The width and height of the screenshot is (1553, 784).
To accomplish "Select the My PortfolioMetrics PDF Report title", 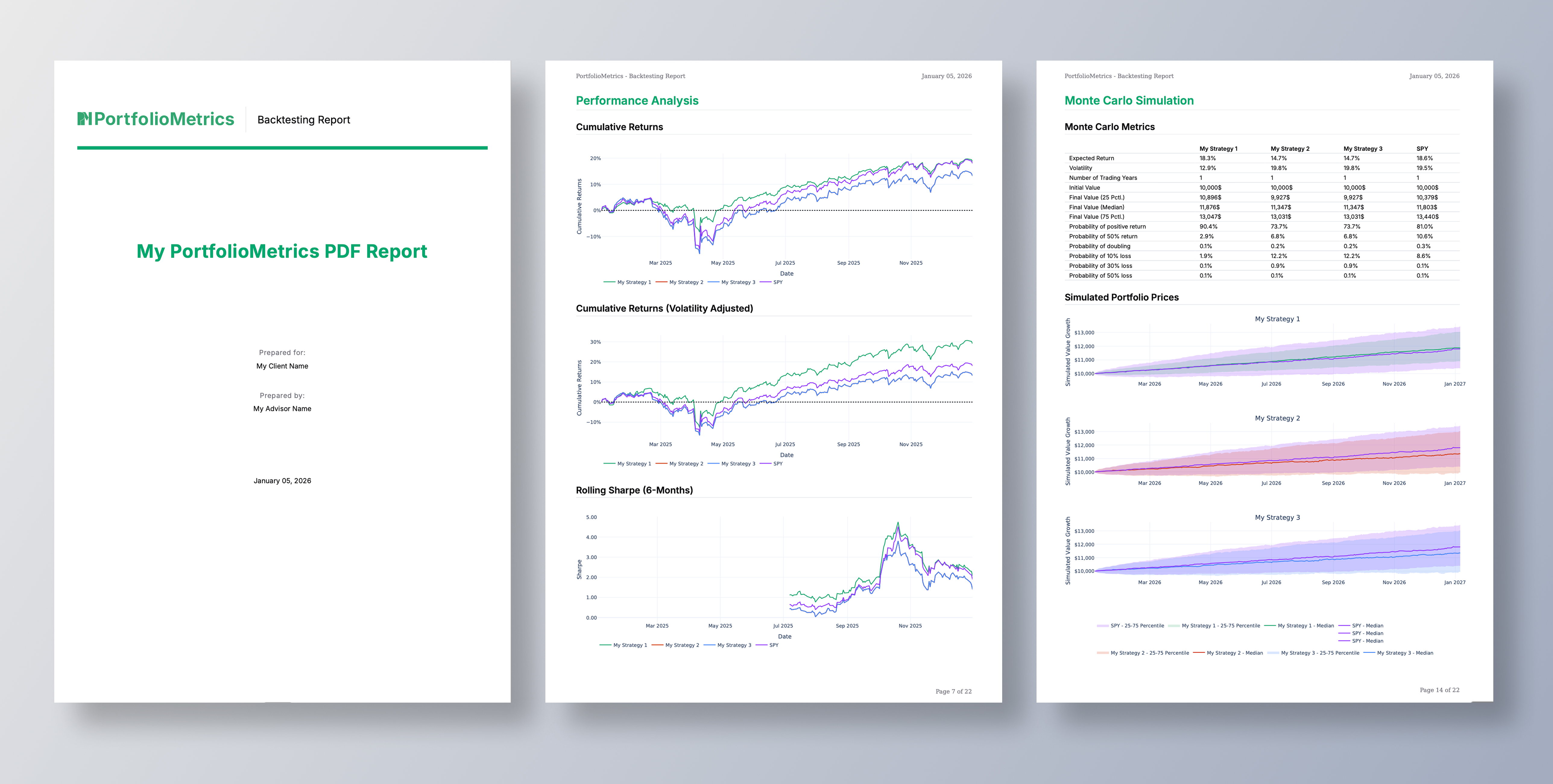I will pyautogui.click(x=282, y=251).
